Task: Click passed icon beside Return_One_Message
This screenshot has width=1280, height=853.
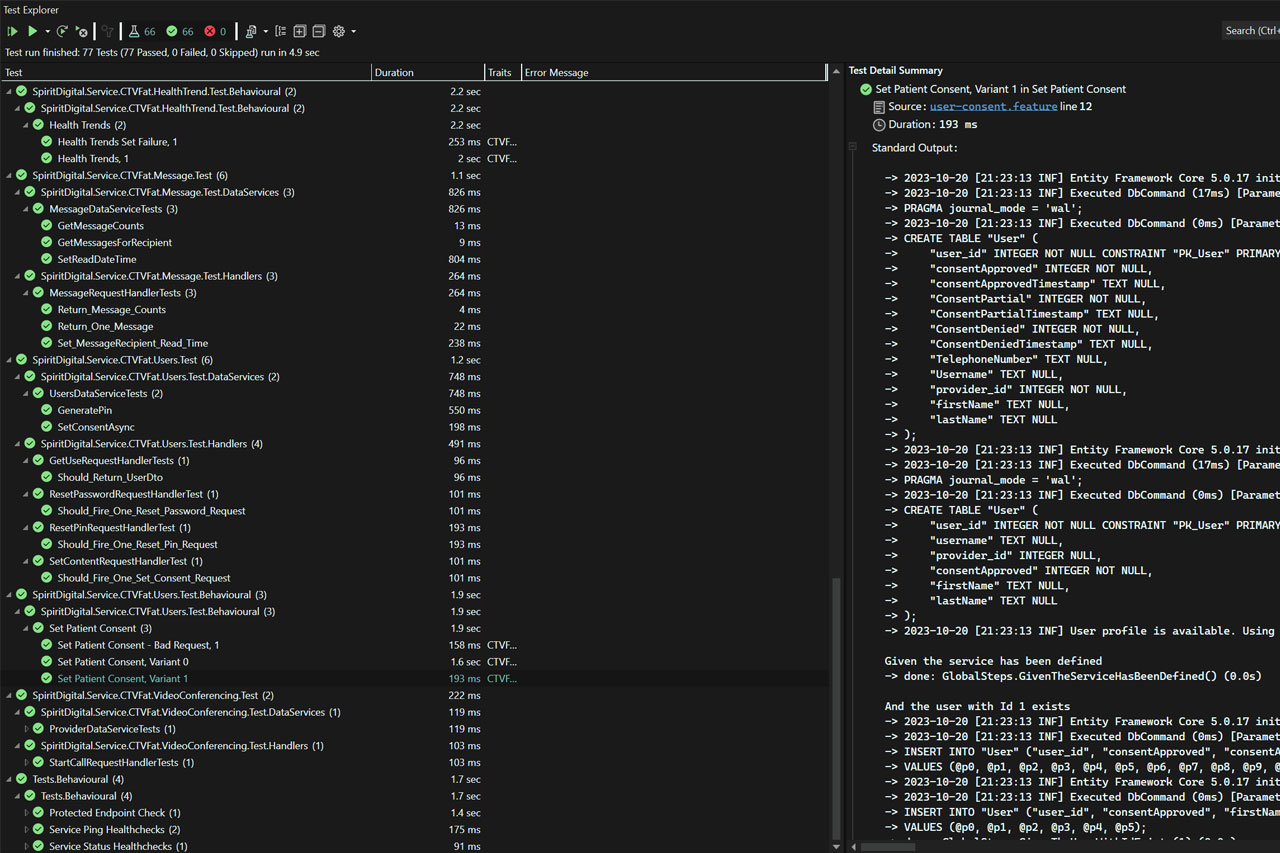Action: (x=46, y=326)
